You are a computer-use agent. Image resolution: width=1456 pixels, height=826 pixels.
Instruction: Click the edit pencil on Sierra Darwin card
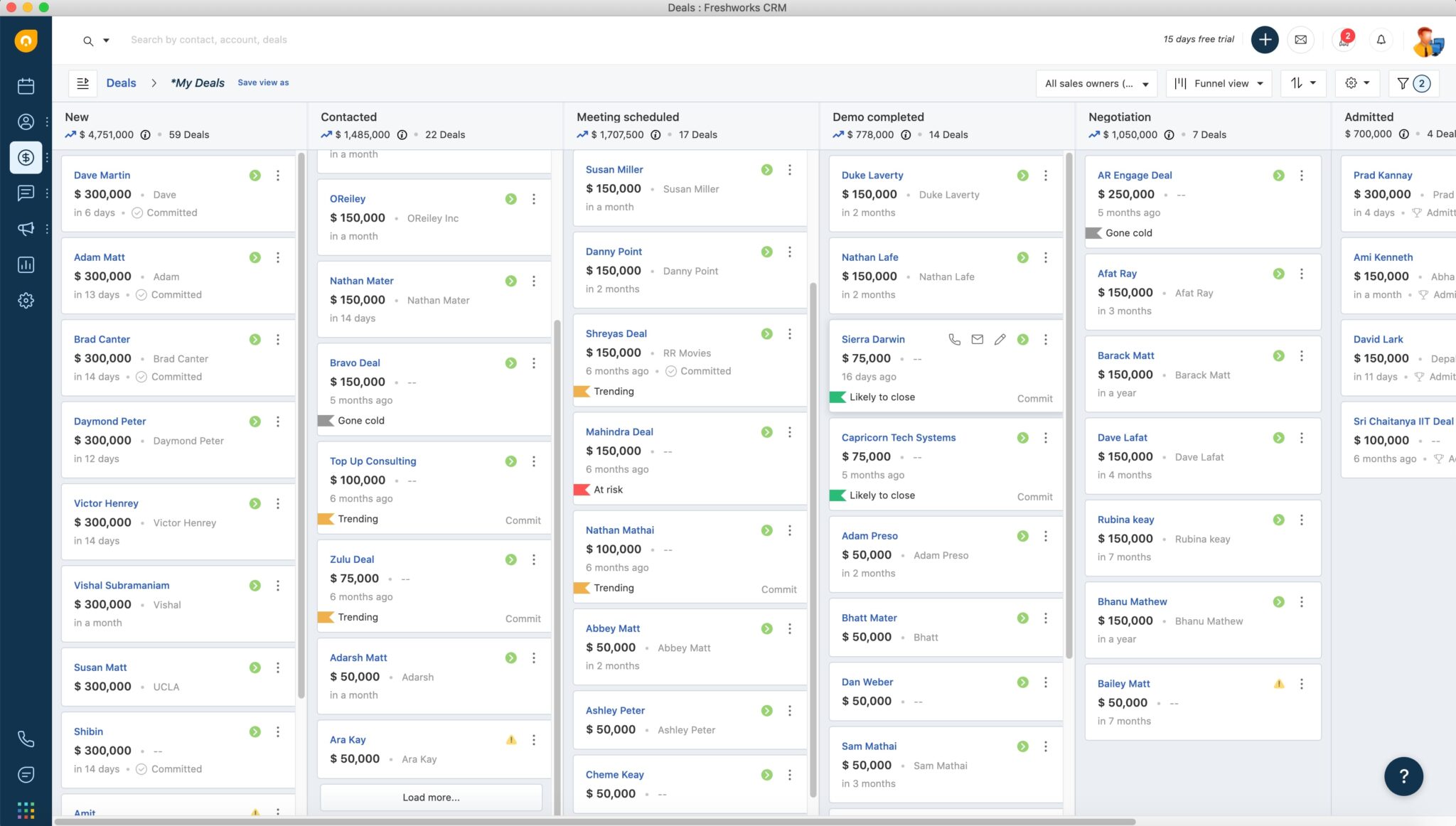[1000, 340]
